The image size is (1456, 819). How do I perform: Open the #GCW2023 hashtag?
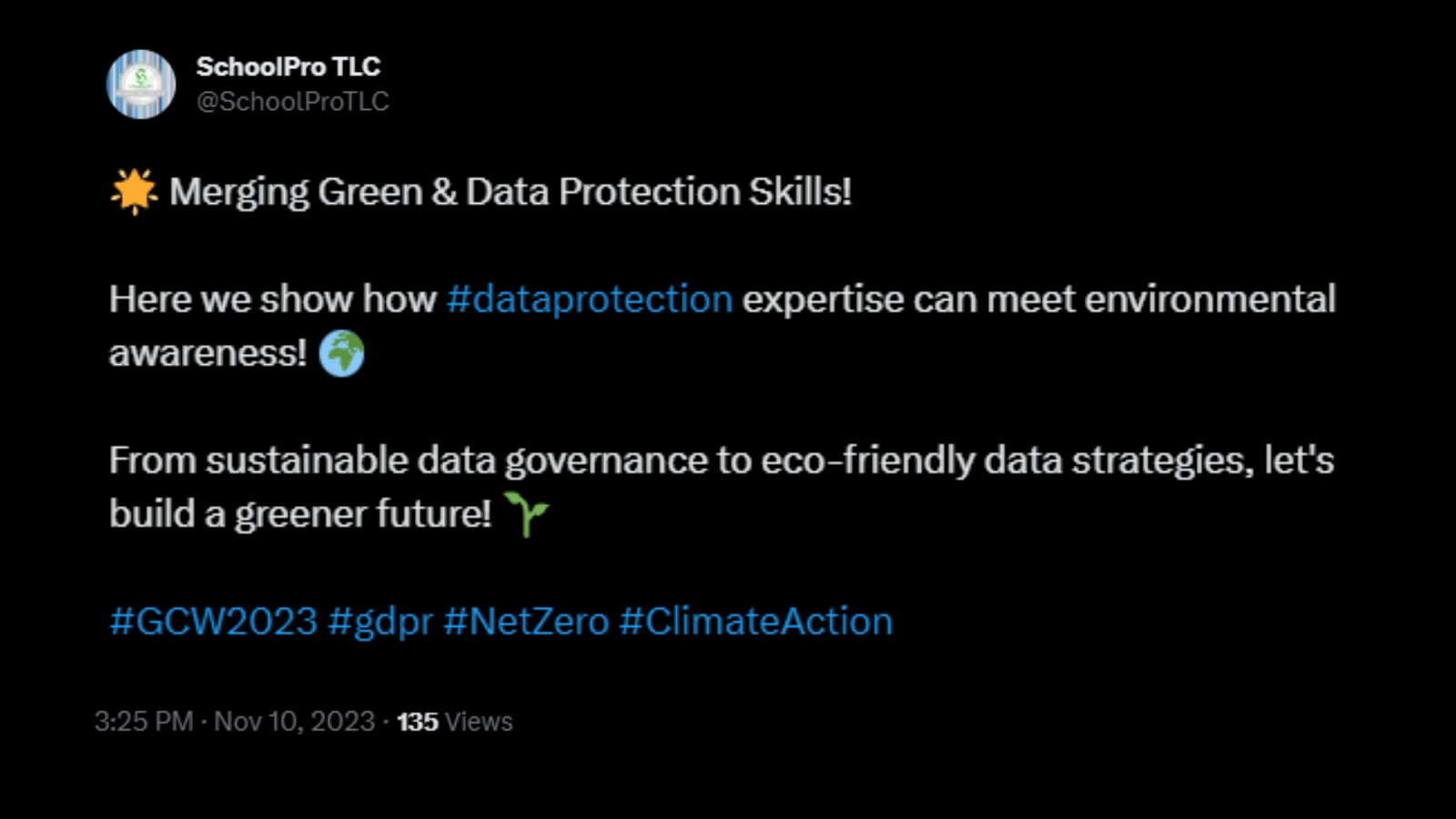[213, 622]
